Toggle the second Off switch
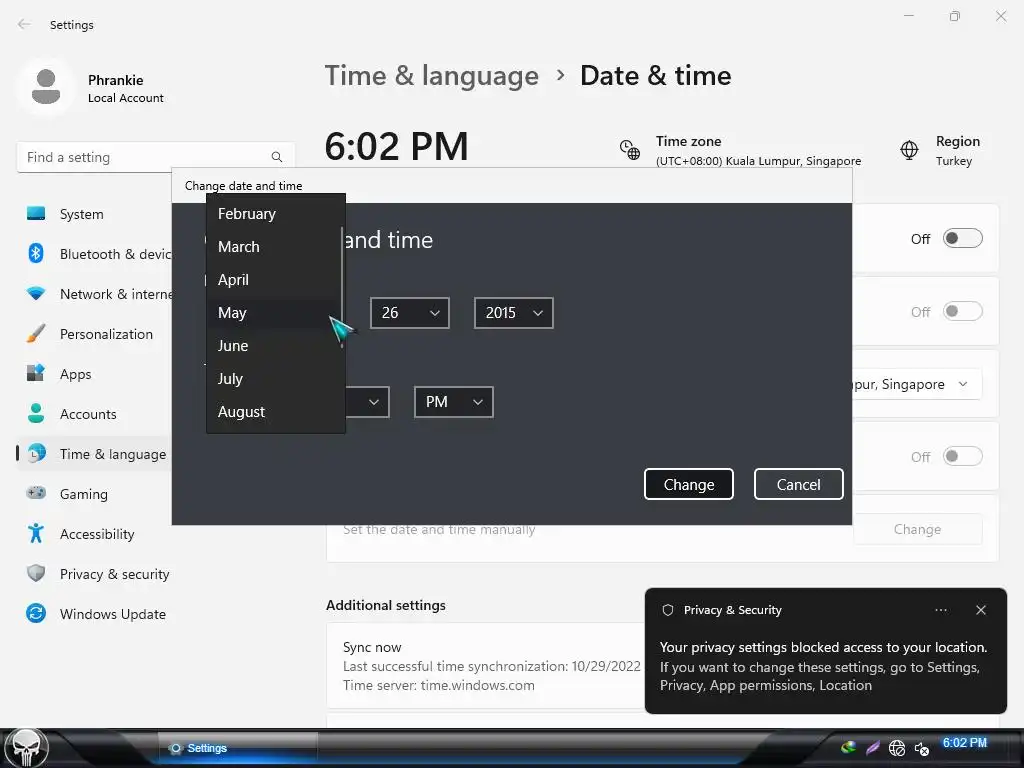1024x768 pixels. point(963,312)
